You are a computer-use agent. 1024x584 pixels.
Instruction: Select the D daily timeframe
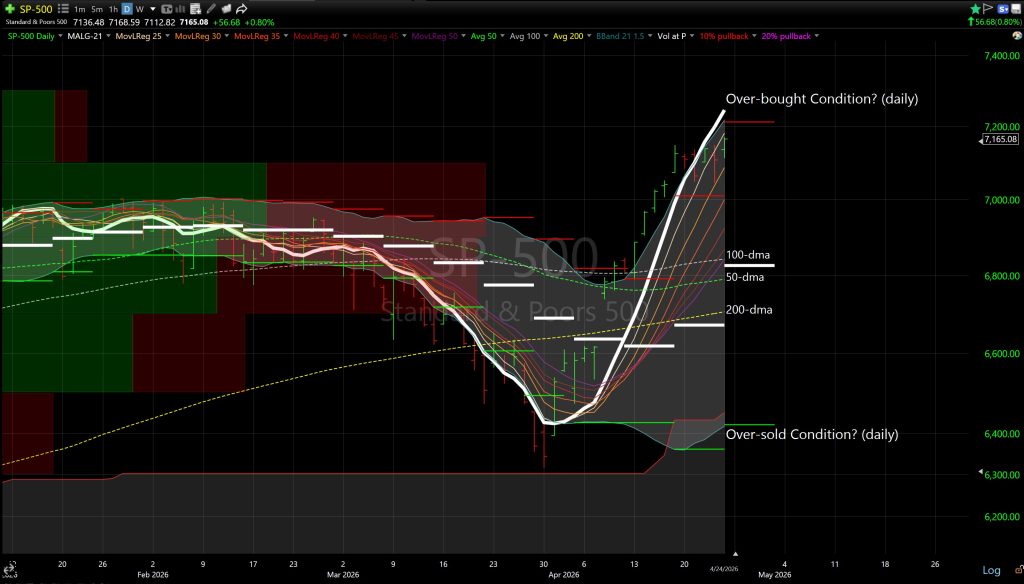[x=127, y=9]
